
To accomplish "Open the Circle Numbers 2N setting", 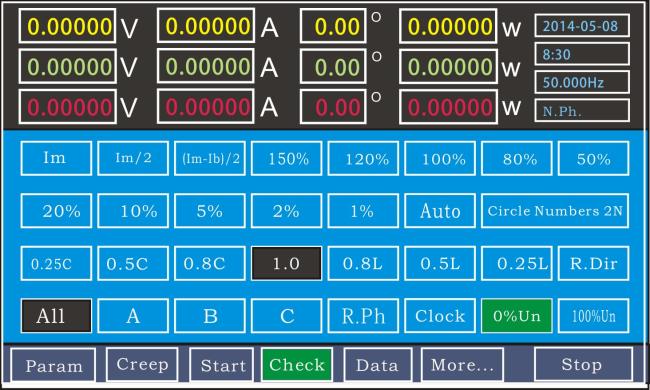I will [555, 211].
